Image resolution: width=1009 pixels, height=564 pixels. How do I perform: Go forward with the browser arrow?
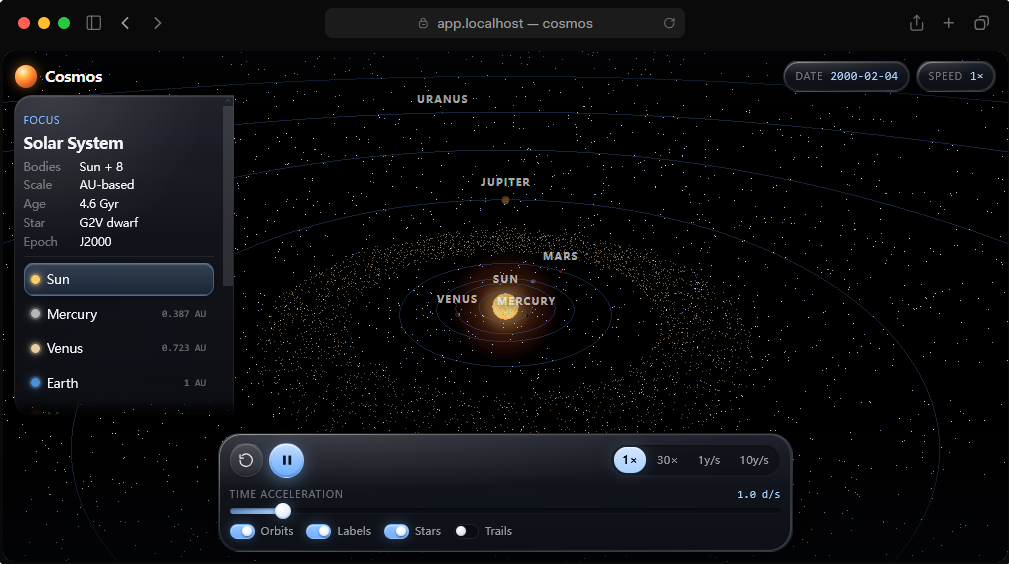point(158,23)
